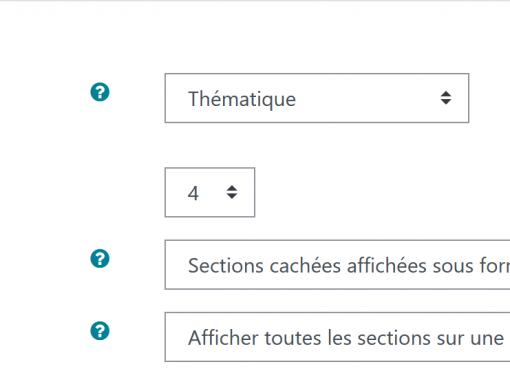Click the Sections cachées affichées text
The width and height of the screenshot is (510, 382).
coord(349,266)
